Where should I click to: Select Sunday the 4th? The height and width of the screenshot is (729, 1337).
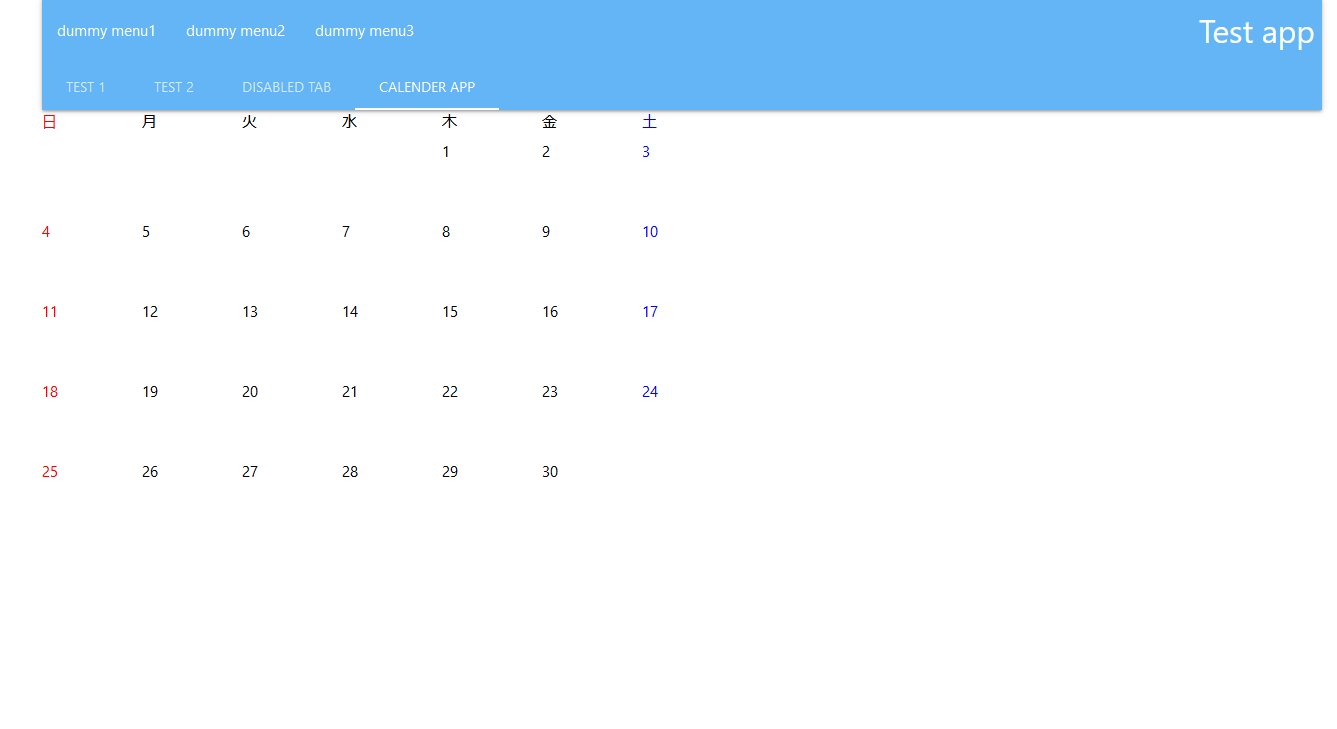46,232
